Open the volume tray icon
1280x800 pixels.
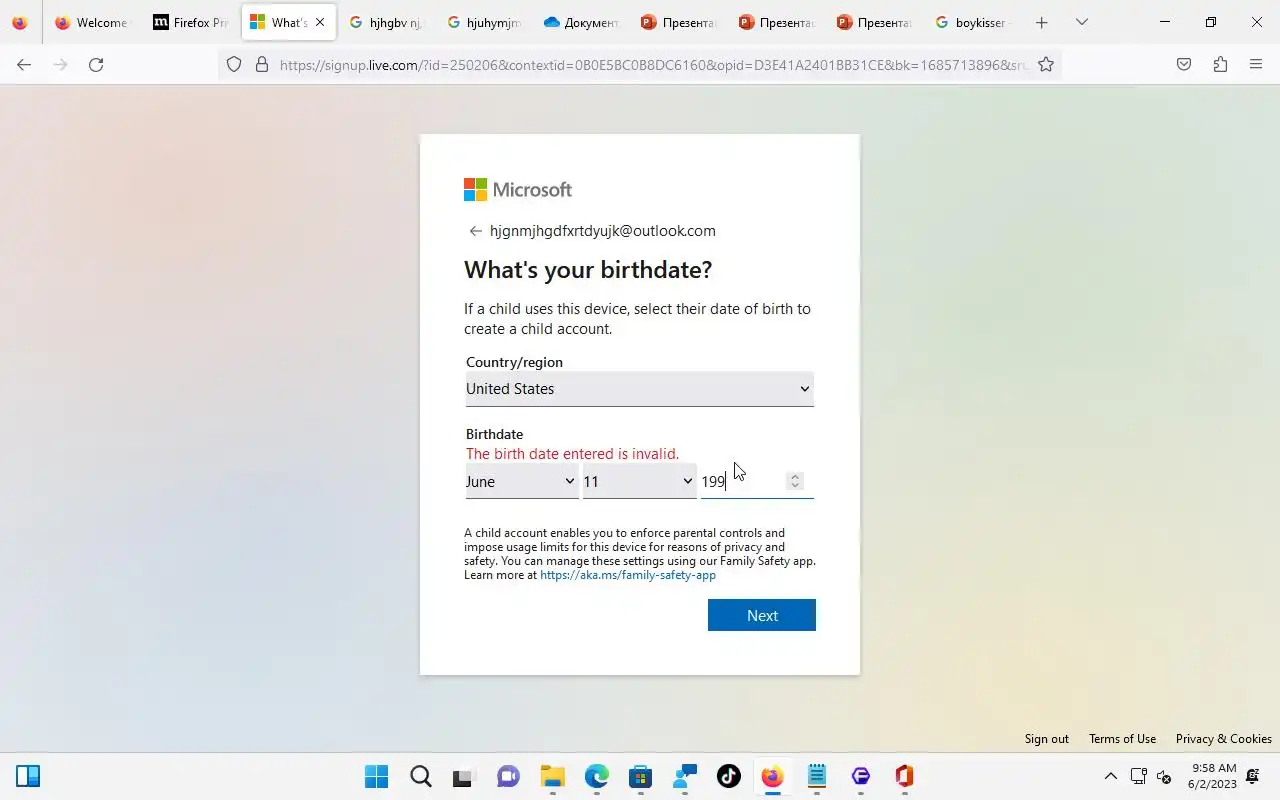[x=1164, y=776]
